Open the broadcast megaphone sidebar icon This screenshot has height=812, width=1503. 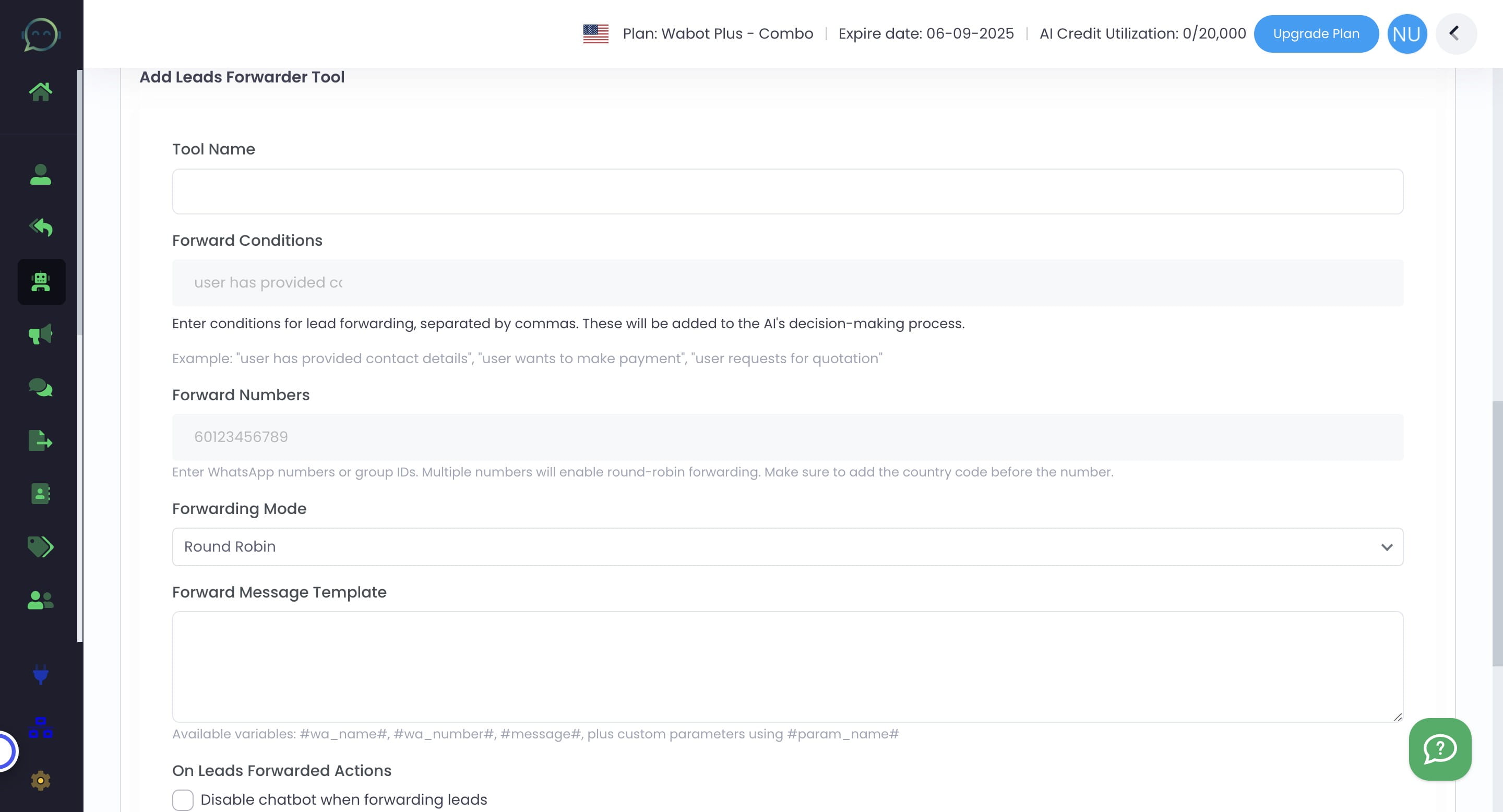(x=40, y=335)
